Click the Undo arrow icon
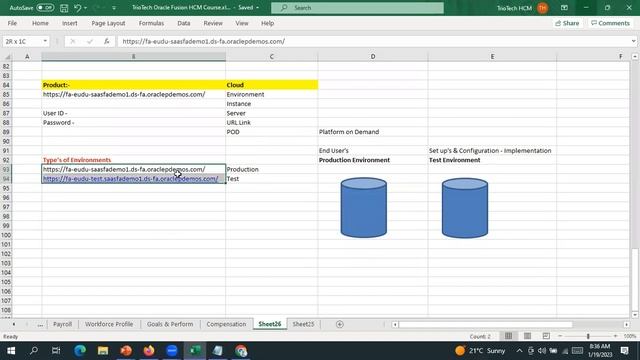The width and height of the screenshot is (640, 360). pos(77,8)
